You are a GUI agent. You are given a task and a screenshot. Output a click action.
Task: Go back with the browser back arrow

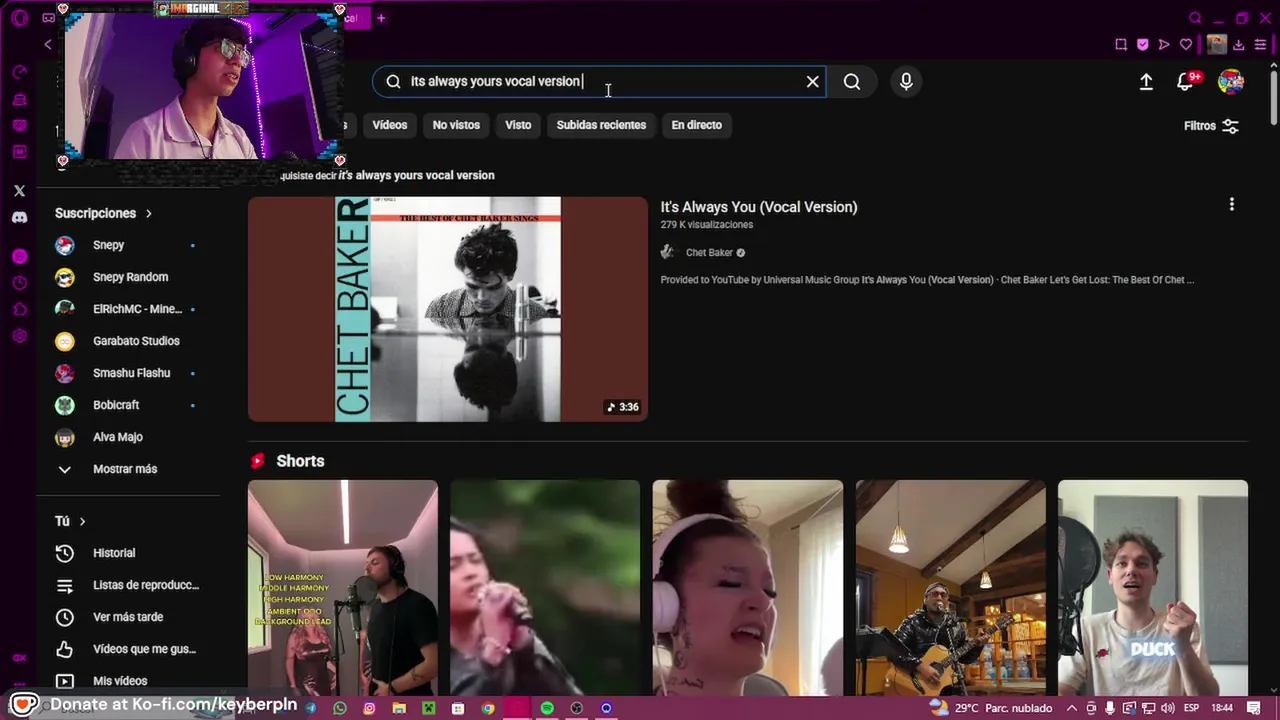click(x=47, y=45)
